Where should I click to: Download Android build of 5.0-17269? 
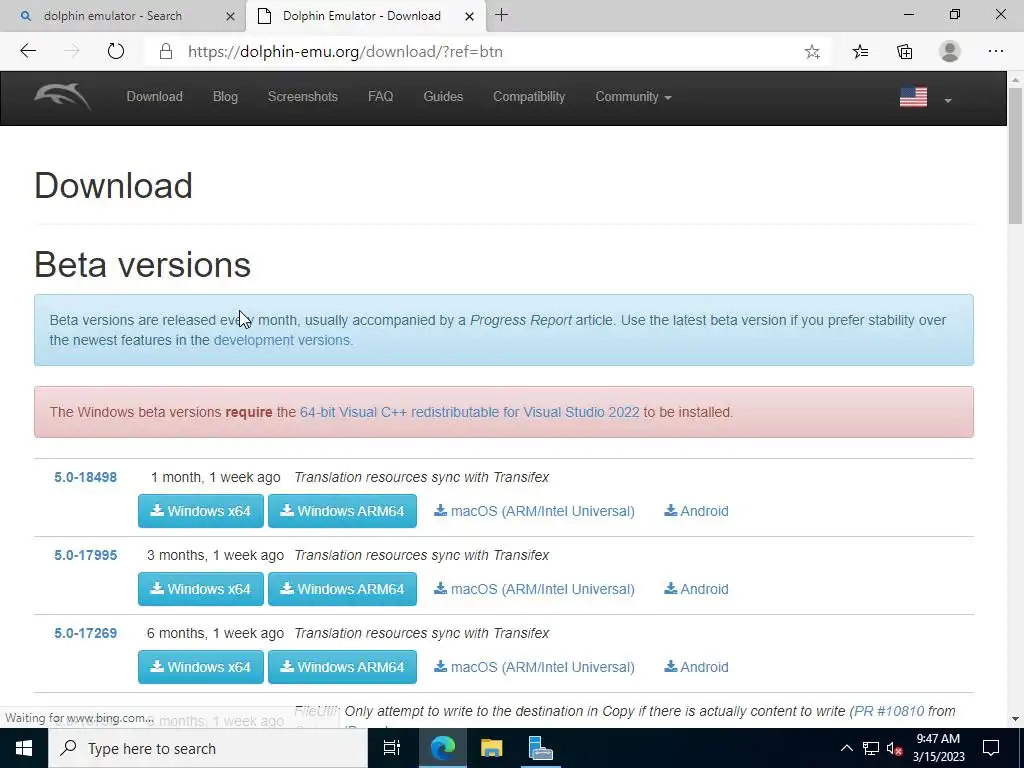click(x=696, y=667)
